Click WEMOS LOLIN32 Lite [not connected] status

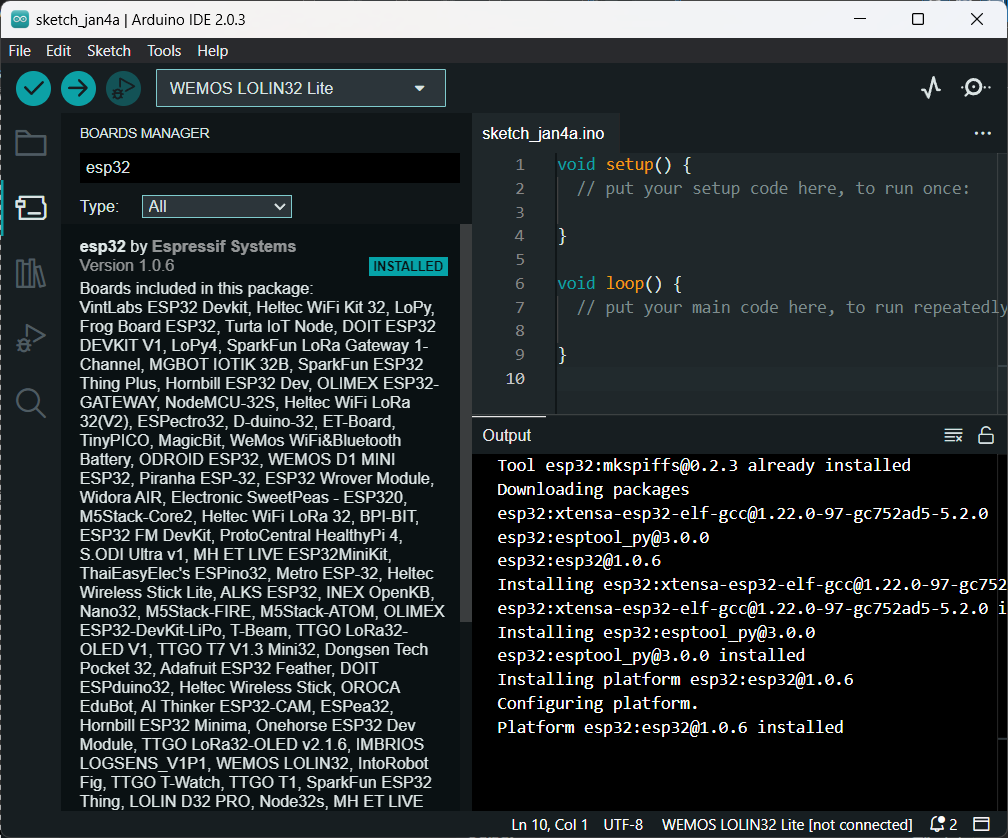tap(787, 825)
